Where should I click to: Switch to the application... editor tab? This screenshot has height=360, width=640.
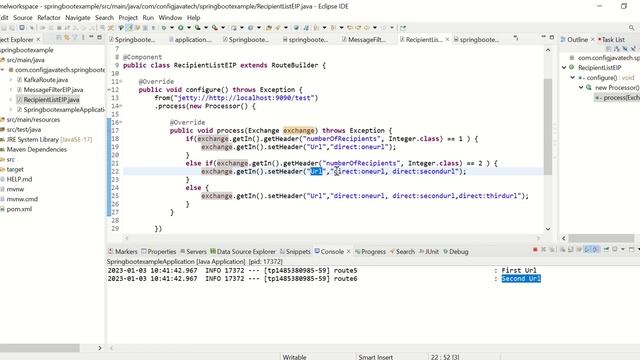(190, 40)
